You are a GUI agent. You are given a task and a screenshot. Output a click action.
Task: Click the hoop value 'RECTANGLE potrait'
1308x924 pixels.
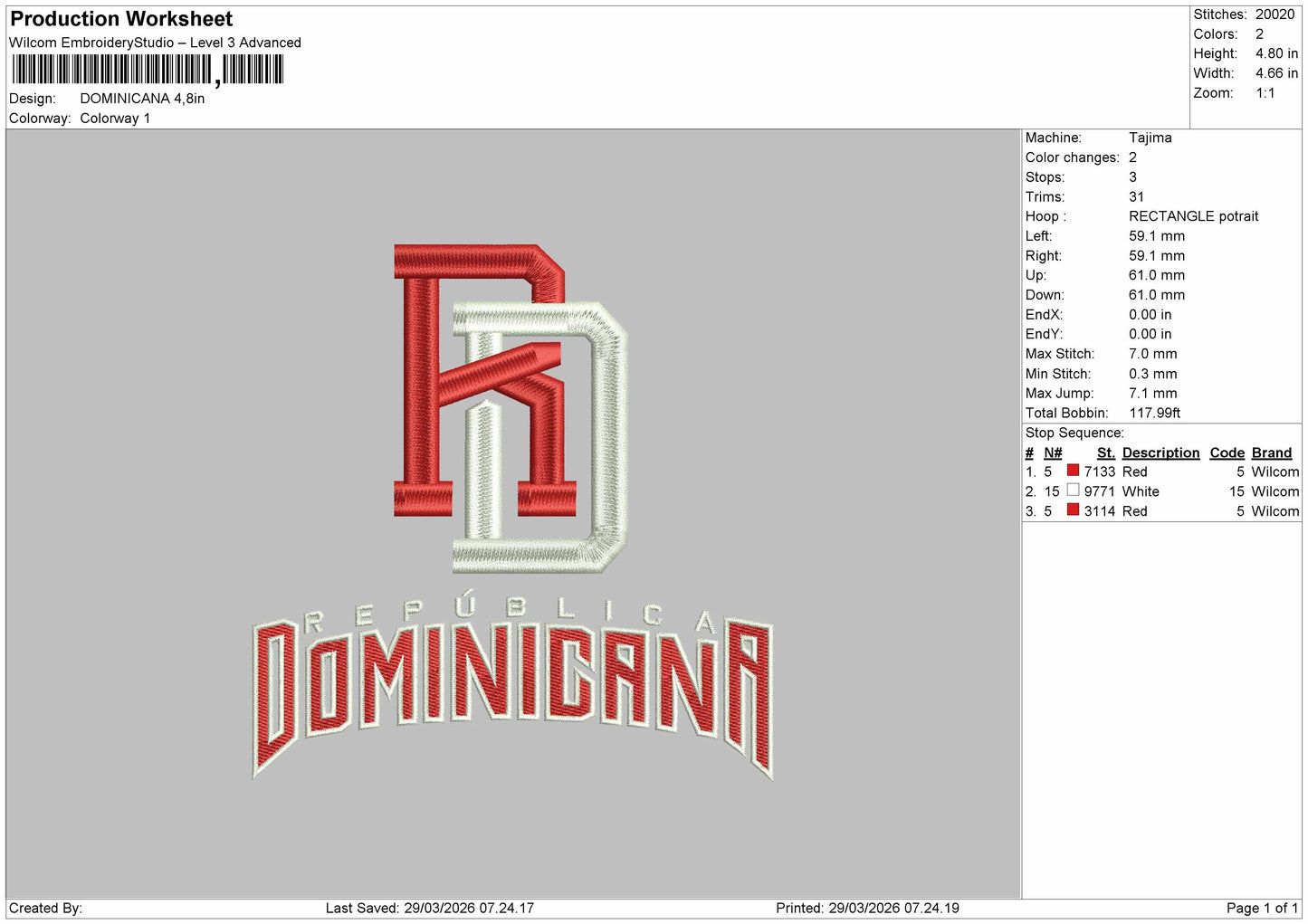click(1193, 216)
